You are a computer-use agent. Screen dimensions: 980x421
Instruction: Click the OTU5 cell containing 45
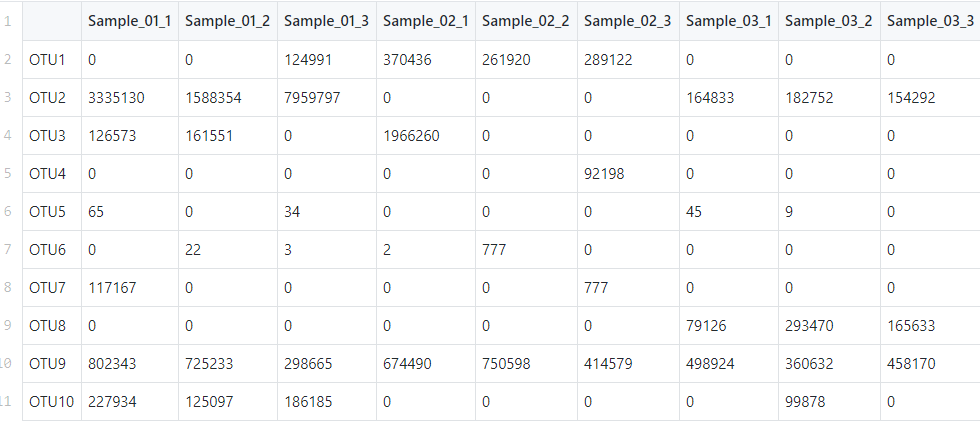(729, 212)
